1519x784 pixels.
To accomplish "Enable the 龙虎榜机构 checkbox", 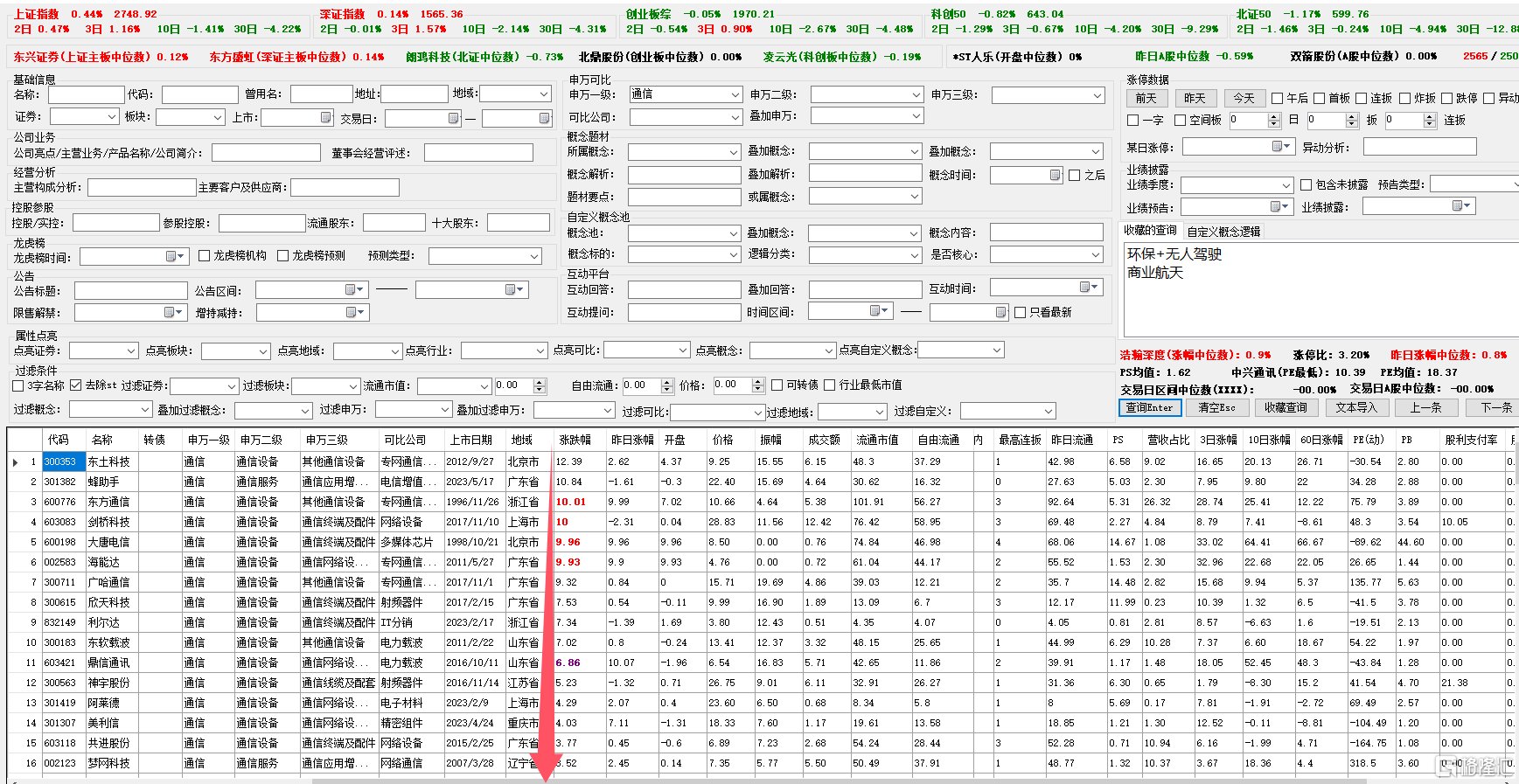I will [x=205, y=255].
